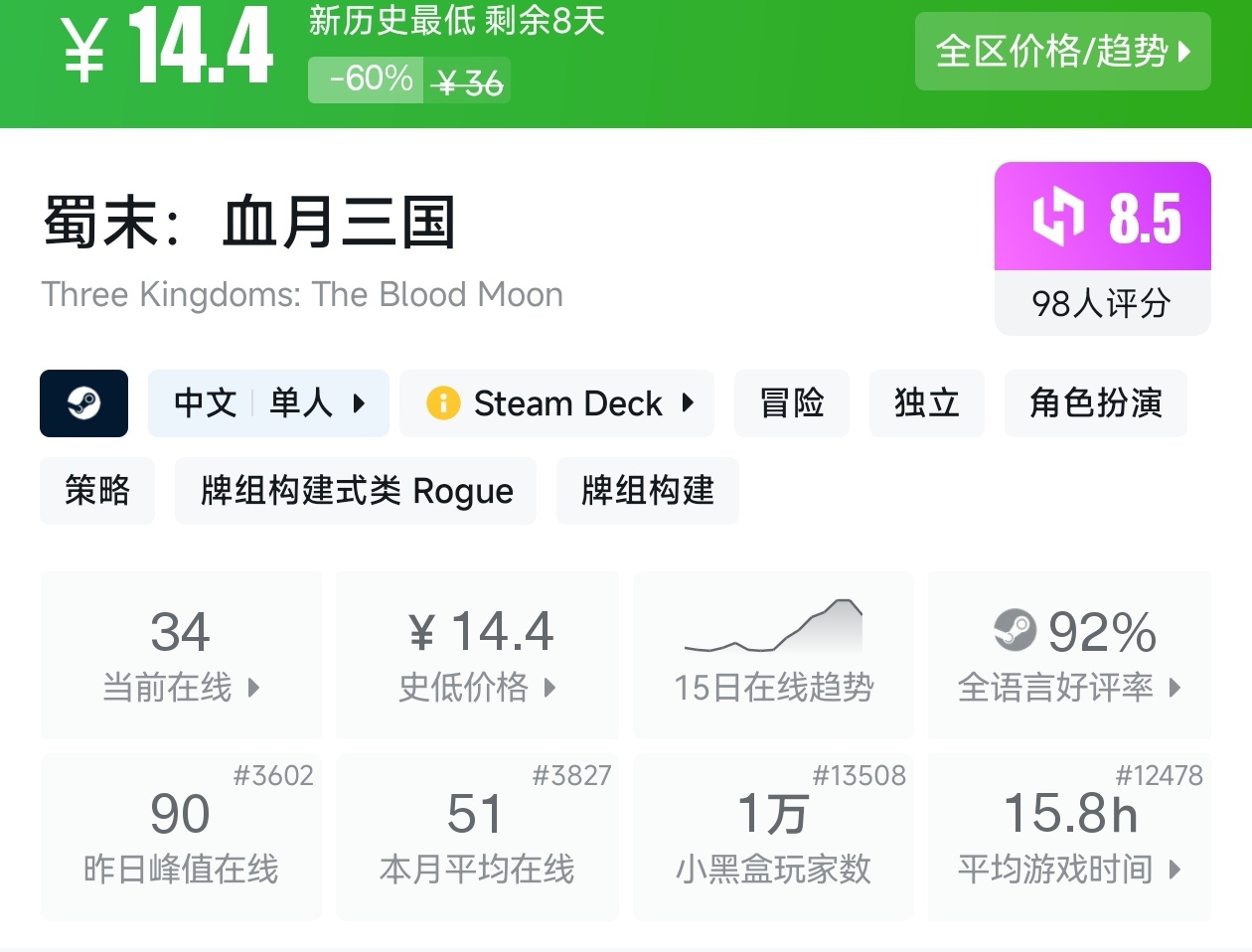Tap the Steam Deck info warning icon

click(442, 403)
